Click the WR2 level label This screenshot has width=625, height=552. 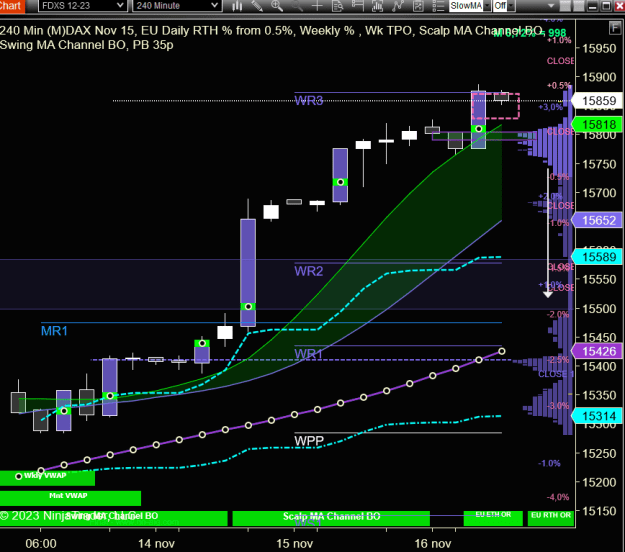[309, 271]
